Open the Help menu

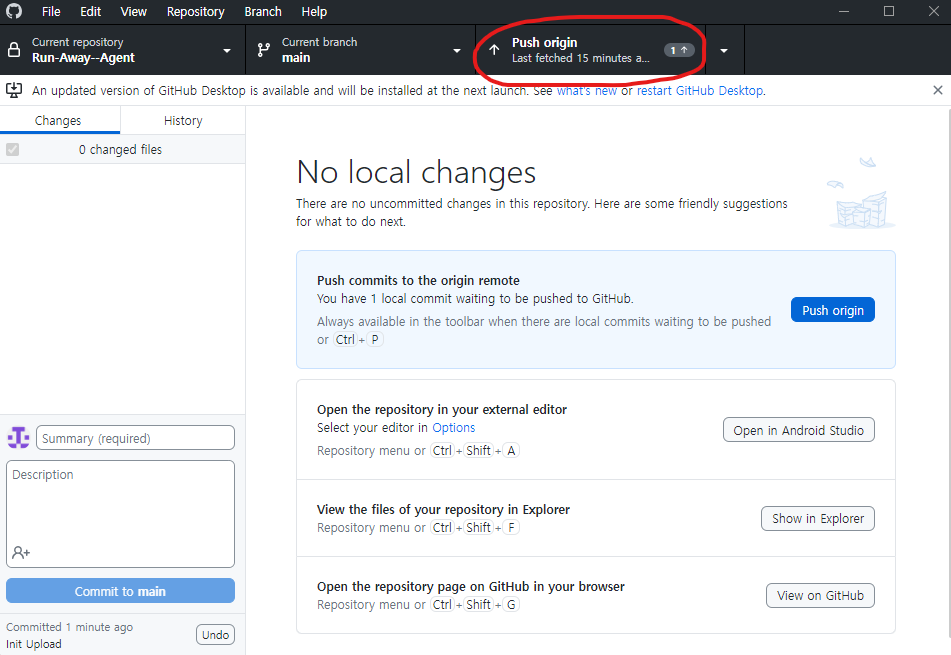pos(314,12)
